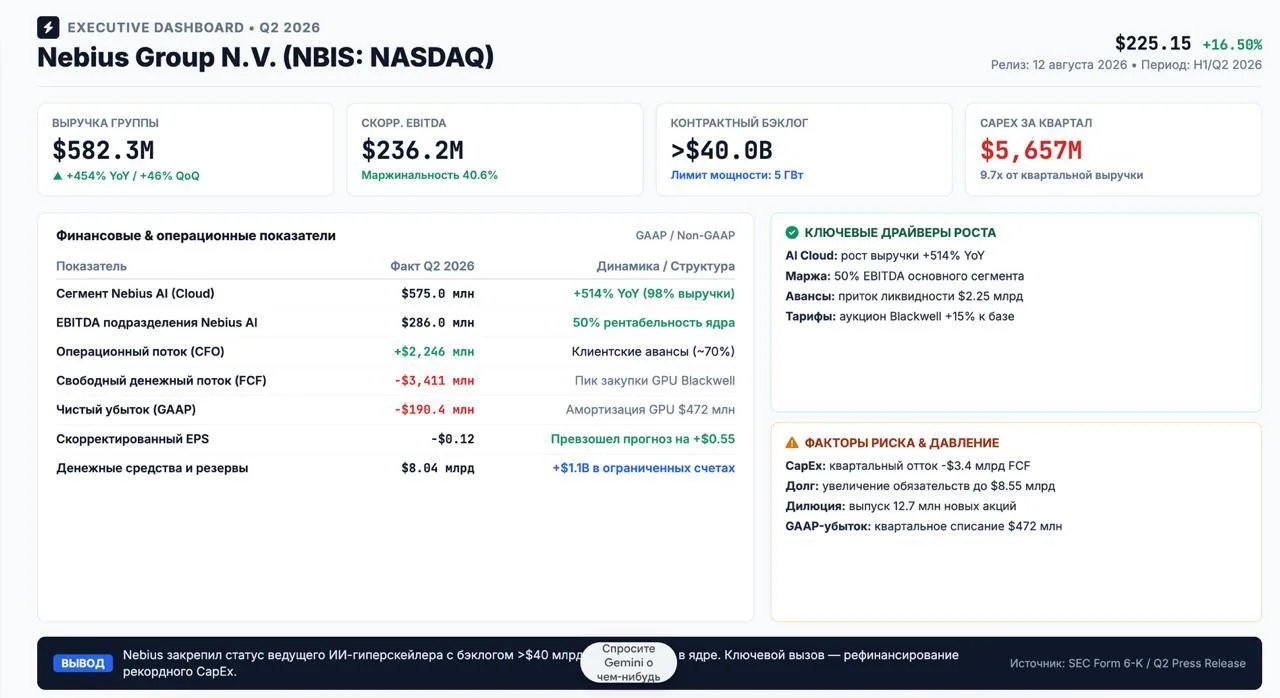Click the +16.50% price change

click(1232, 45)
